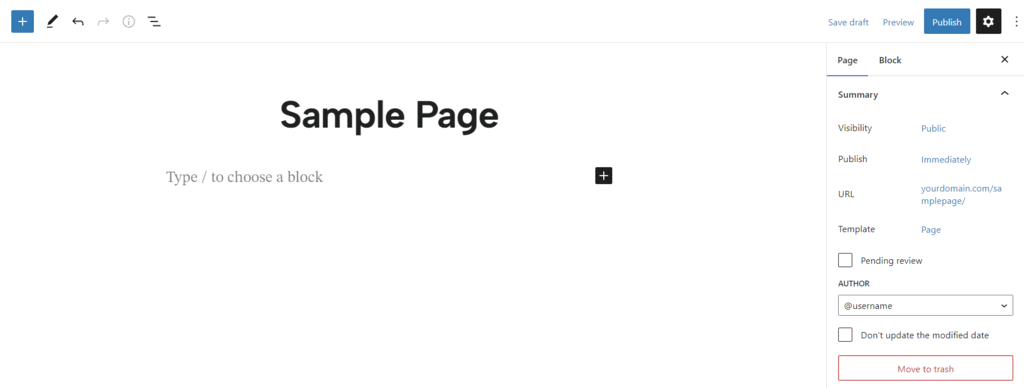Viewport: 1024px width, 388px height.
Task: Select the Tools pencil icon
Action: click(52, 22)
